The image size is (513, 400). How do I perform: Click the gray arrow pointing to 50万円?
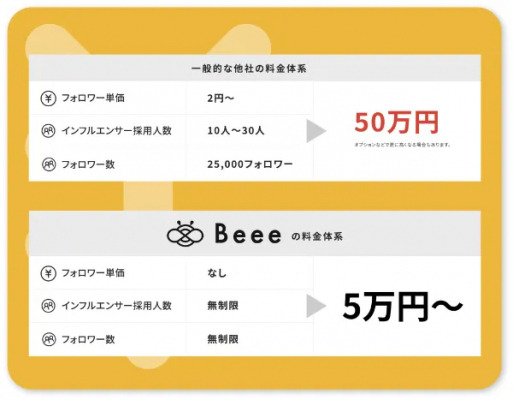click(316, 131)
